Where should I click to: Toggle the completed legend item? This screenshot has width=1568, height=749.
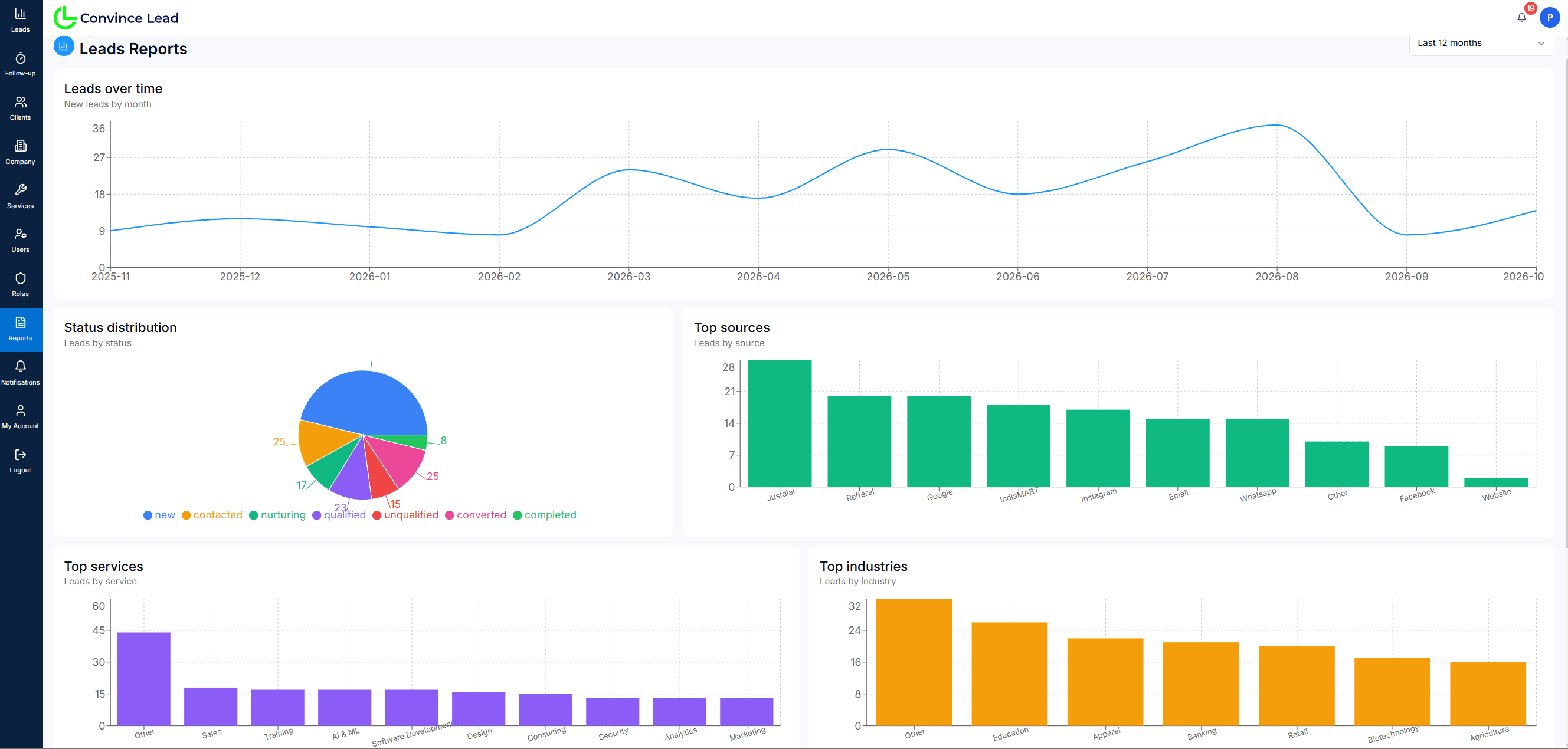[545, 515]
